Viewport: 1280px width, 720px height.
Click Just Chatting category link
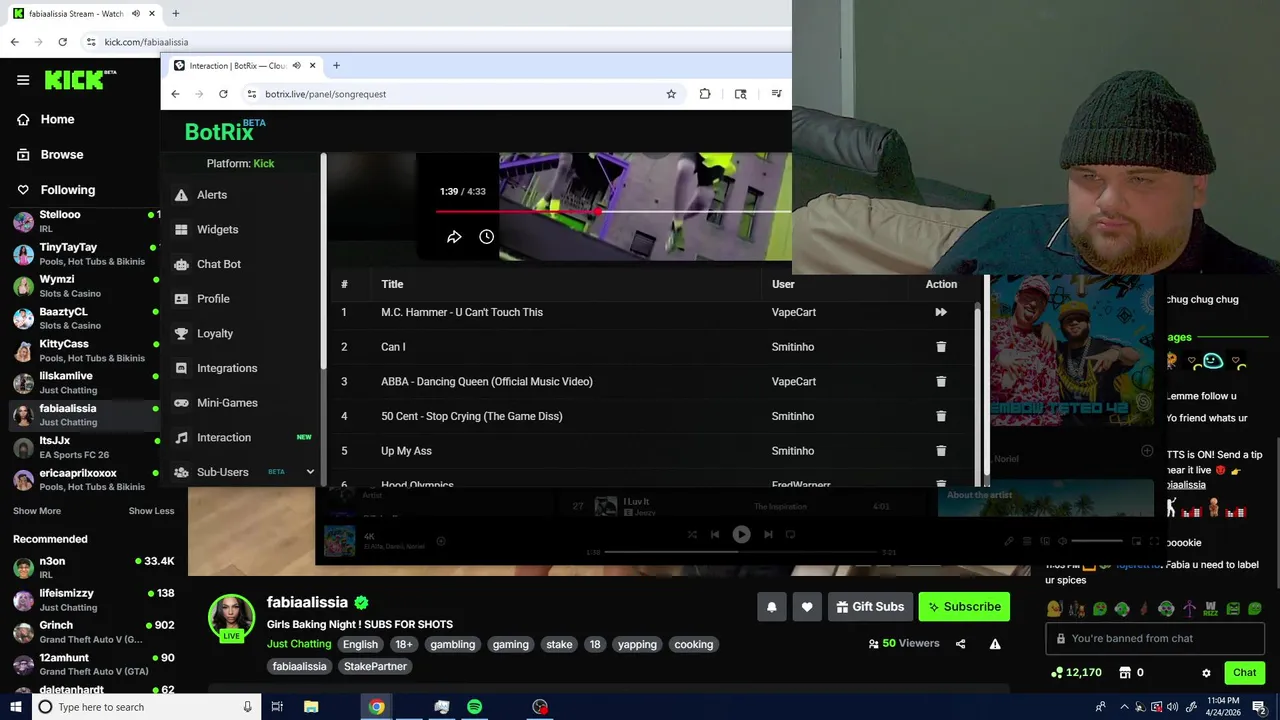(x=299, y=644)
